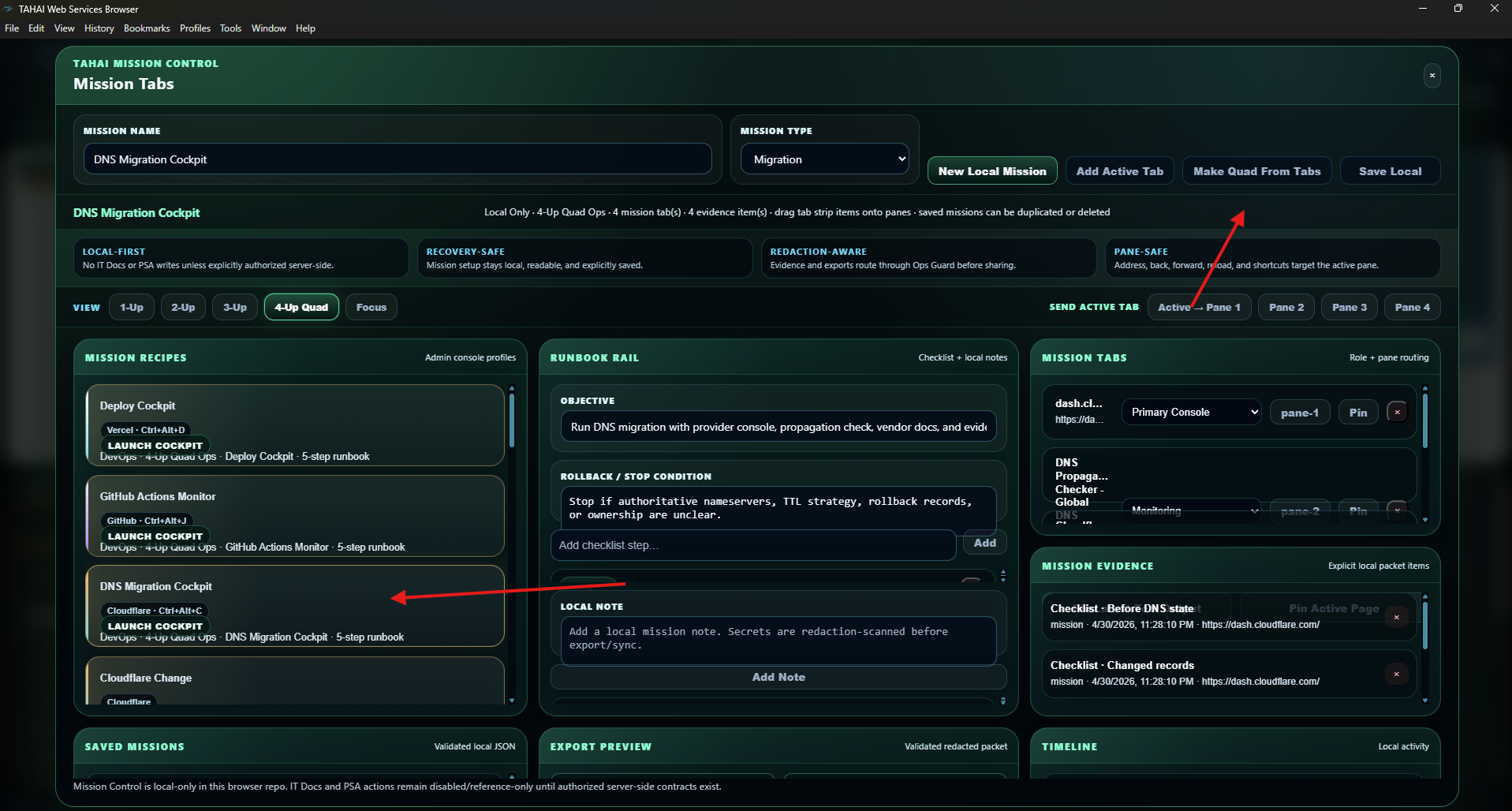Viewport: 1512px width, 811px height.
Task: Delete the Checklist Before DNS state evidence
Action: 1396,617
